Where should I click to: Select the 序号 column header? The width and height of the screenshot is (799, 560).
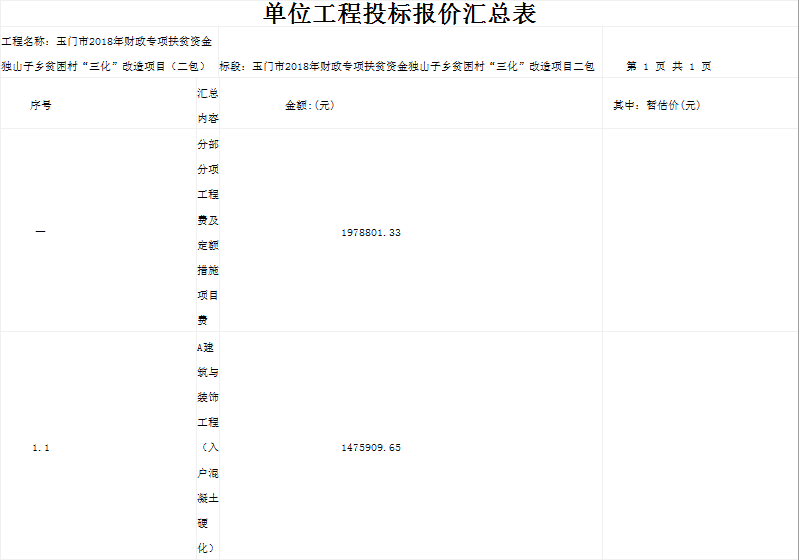41,105
